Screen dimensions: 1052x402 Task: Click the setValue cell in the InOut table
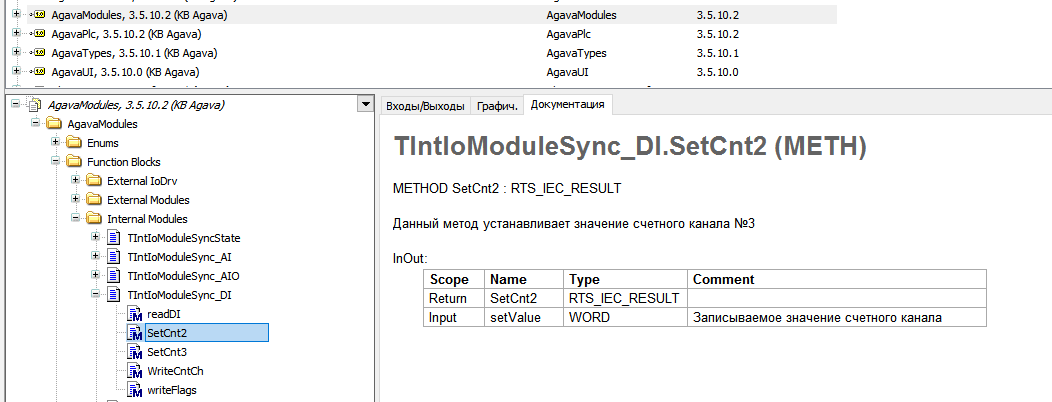tap(513, 317)
